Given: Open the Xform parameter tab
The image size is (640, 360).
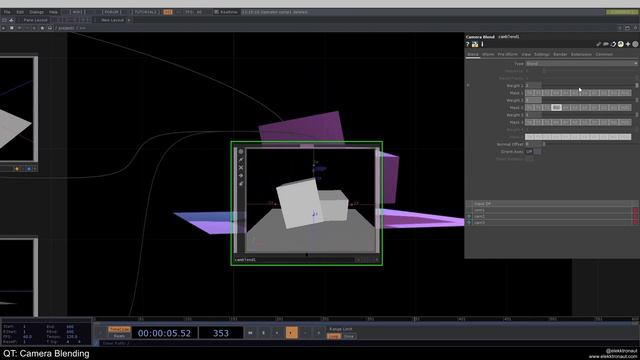Looking at the screenshot, I should click(488, 54).
